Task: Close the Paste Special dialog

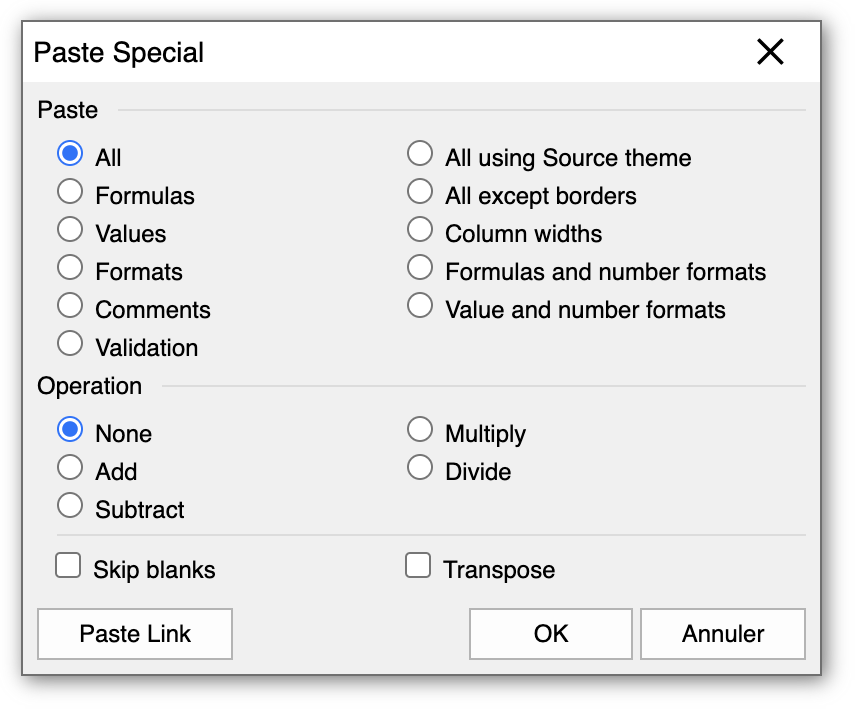Action: (770, 52)
